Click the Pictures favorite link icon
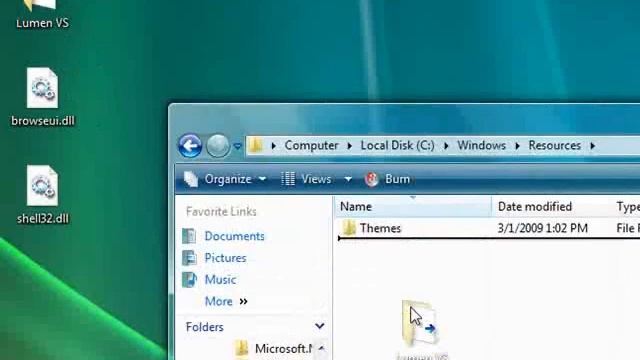The height and width of the screenshot is (360, 640). point(189,258)
